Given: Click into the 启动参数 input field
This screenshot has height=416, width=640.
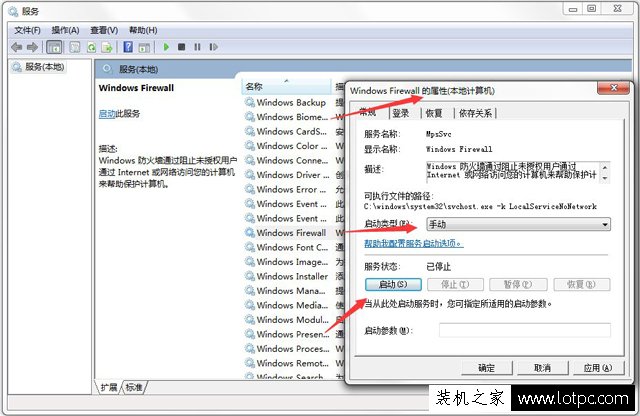Looking at the screenshot, I should coord(525,330).
